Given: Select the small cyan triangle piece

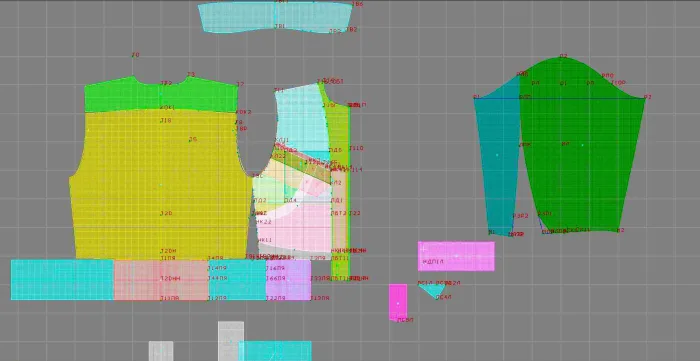Looking at the screenshot, I should pyautogui.click(x=431, y=291).
